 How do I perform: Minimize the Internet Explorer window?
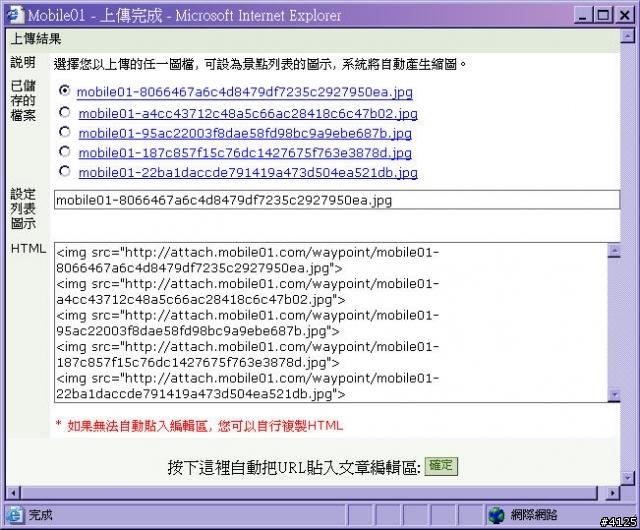click(583, 16)
